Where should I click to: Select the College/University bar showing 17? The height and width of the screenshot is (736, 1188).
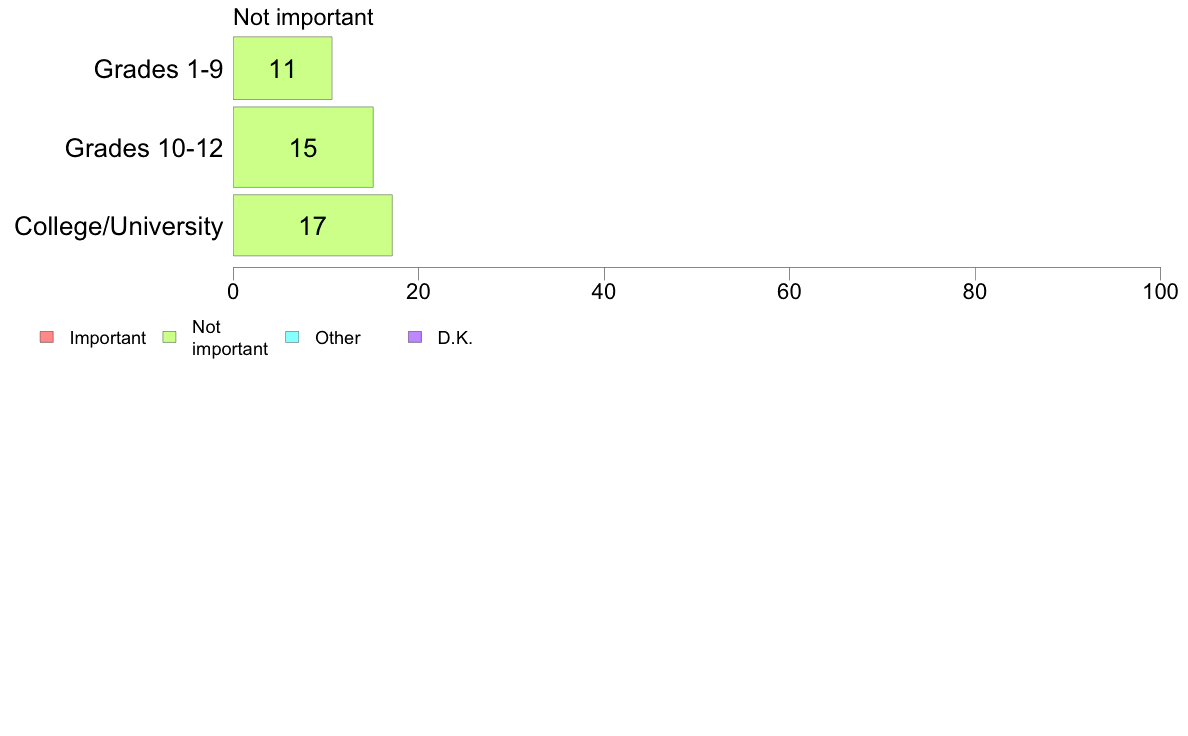[x=313, y=225]
